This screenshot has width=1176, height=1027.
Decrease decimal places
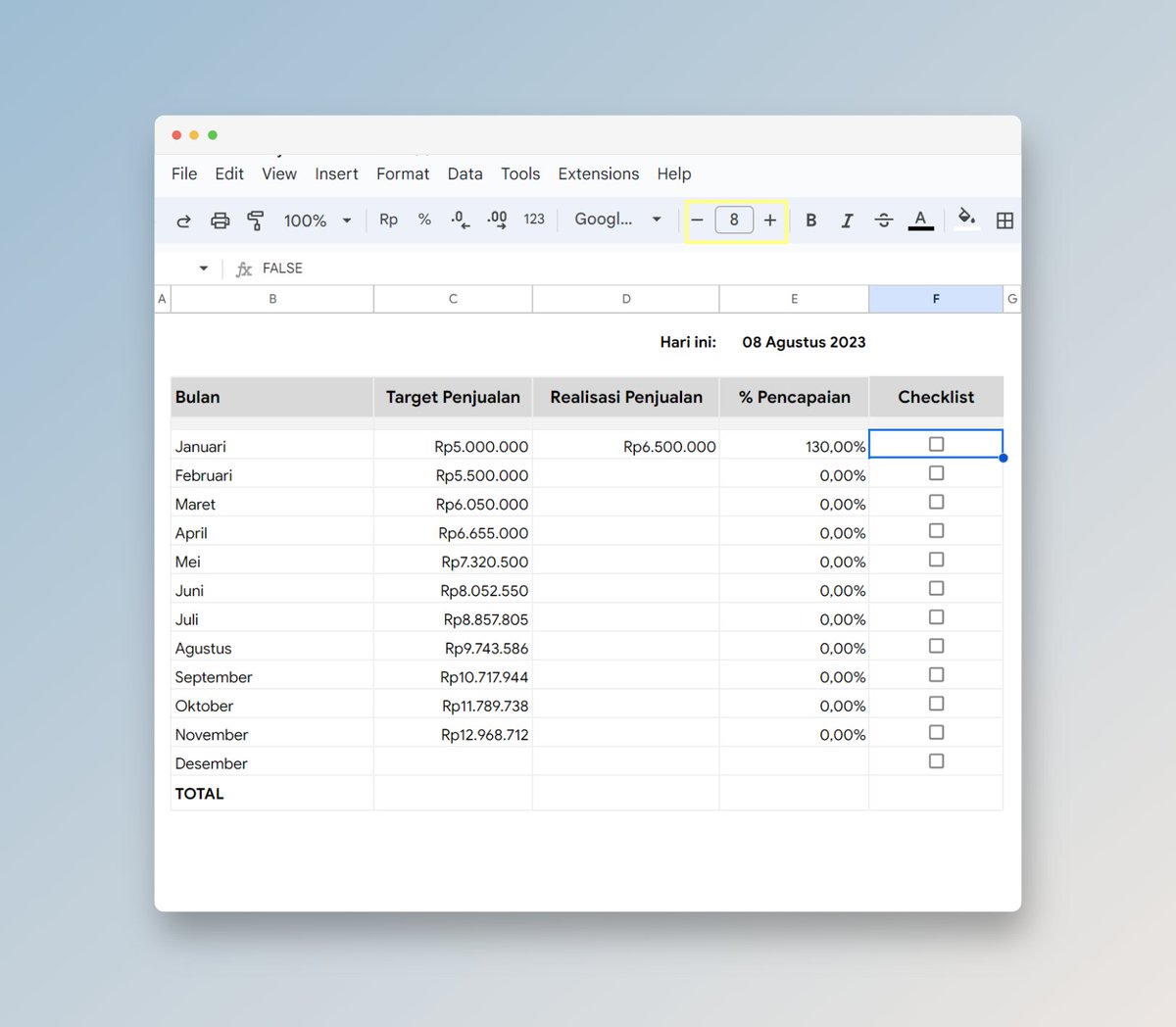pos(459,220)
